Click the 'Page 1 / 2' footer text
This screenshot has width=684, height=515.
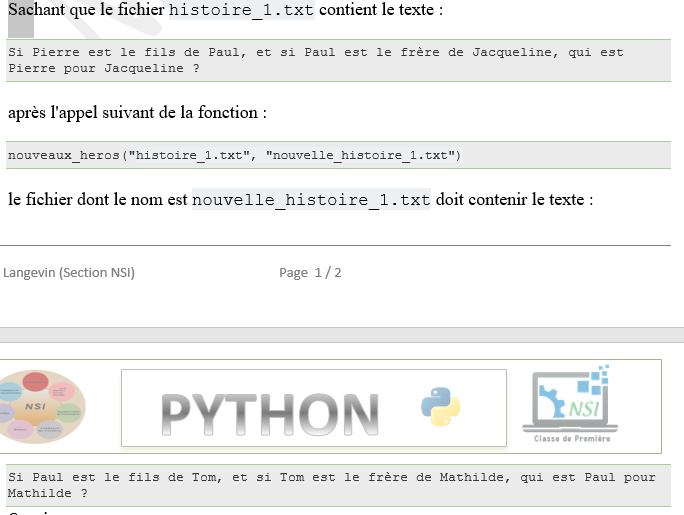tap(310, 273)
